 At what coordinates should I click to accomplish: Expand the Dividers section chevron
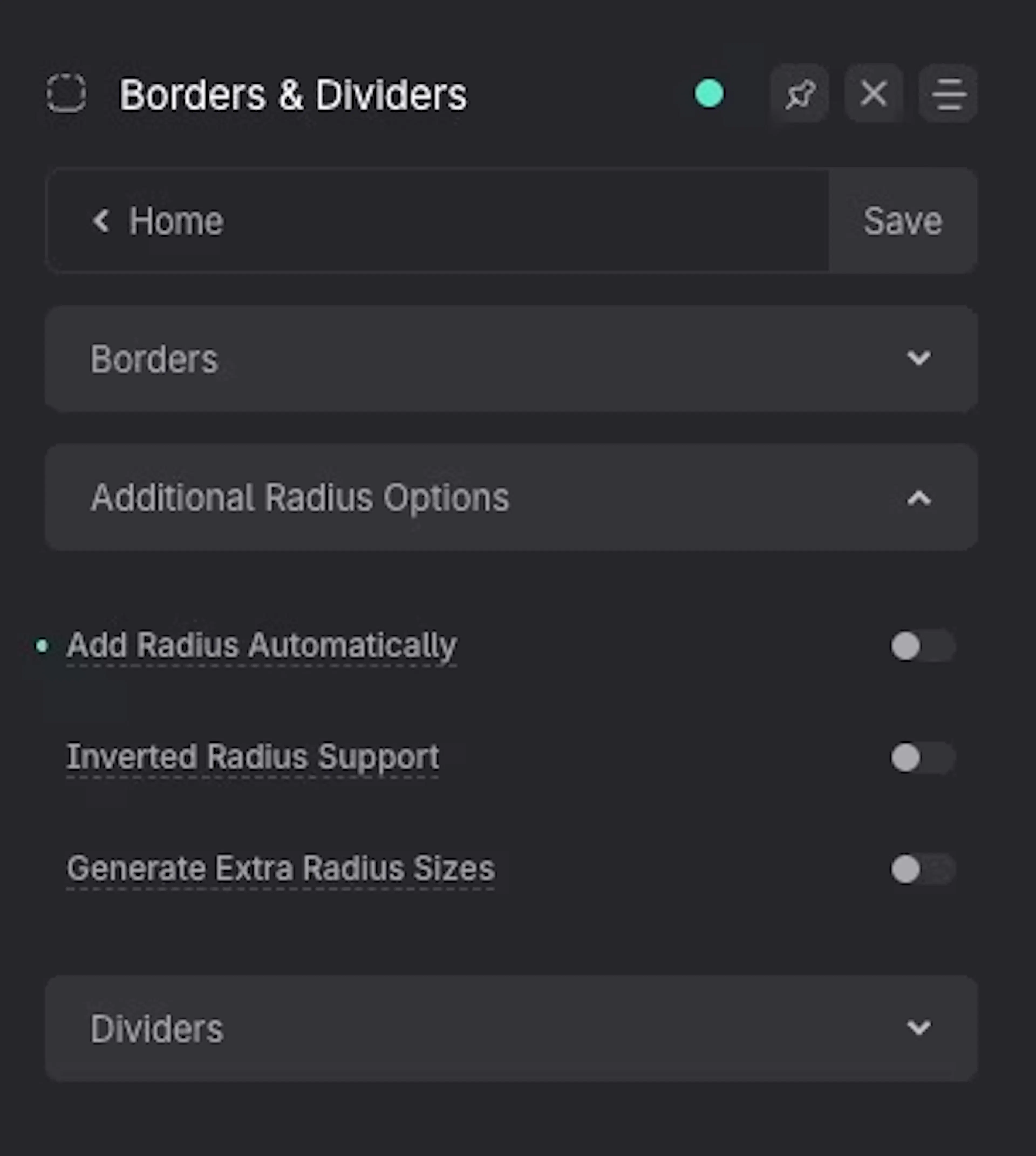pyautogui.click(x=918, y=1028)
